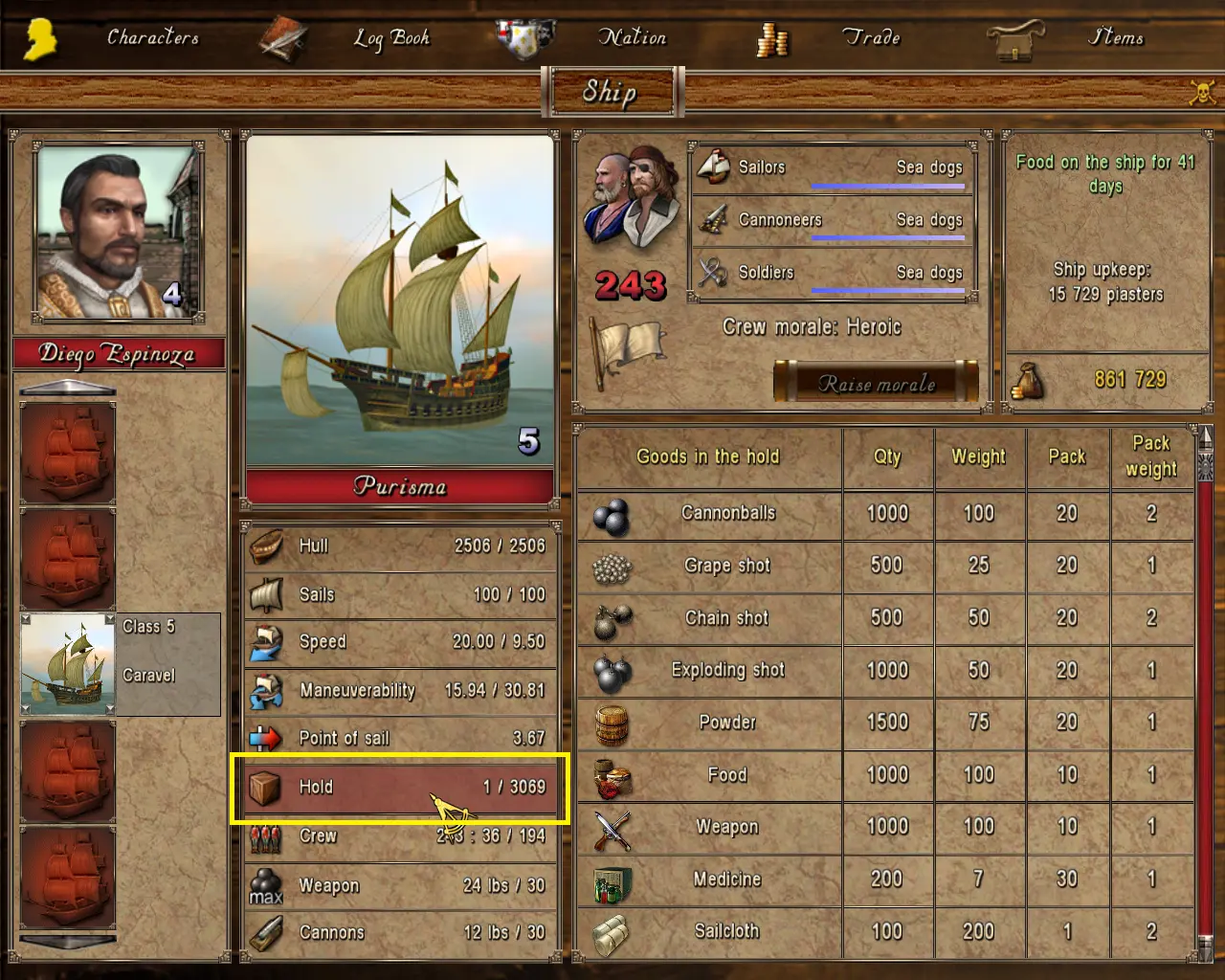The image size is (1225, 980).
Task: Click the gold head Characters icon
Action: point(40,39)
